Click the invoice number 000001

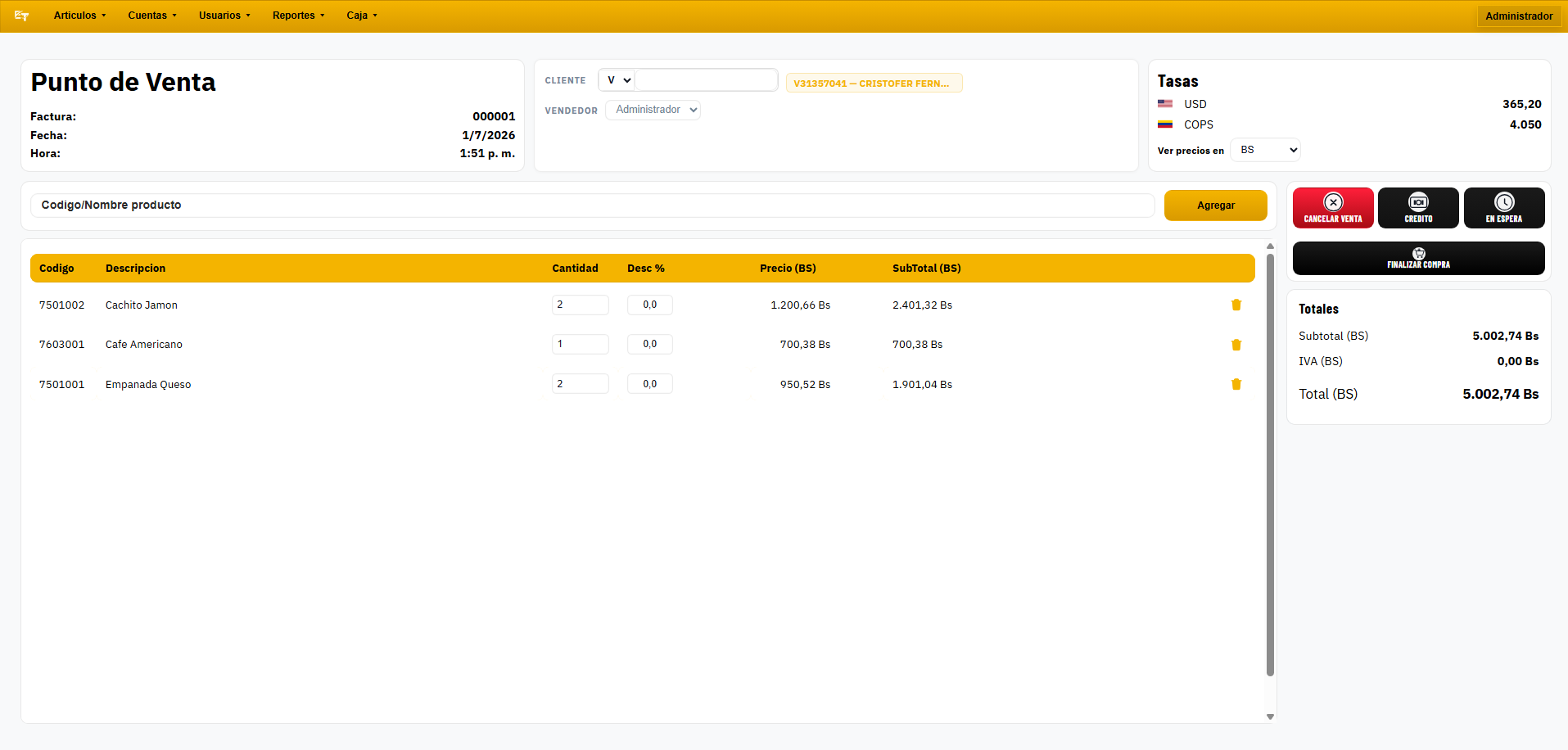[494, 116]
